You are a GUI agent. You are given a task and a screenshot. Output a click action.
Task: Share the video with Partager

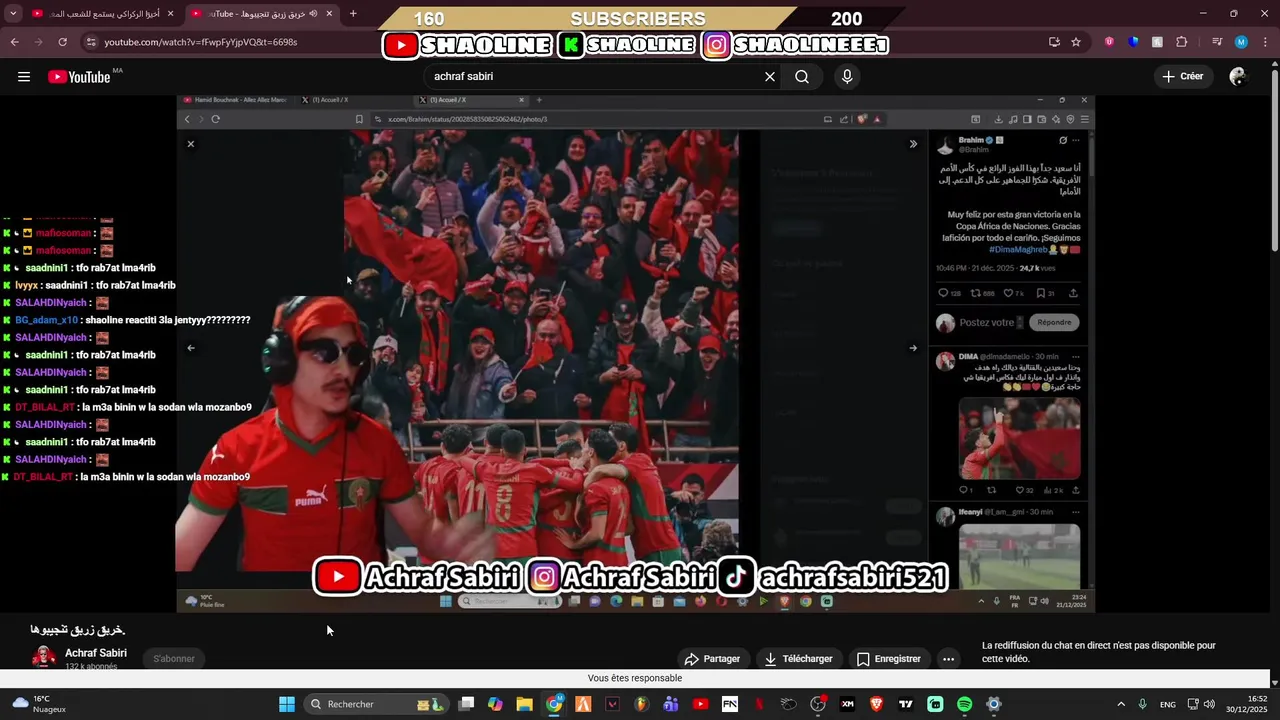point(712,659)
